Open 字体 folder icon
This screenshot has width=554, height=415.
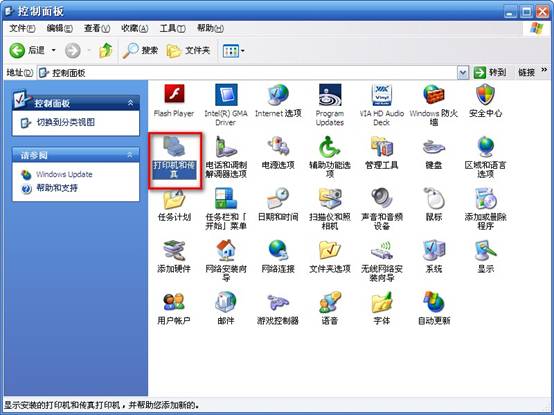[x=382, y=308]
